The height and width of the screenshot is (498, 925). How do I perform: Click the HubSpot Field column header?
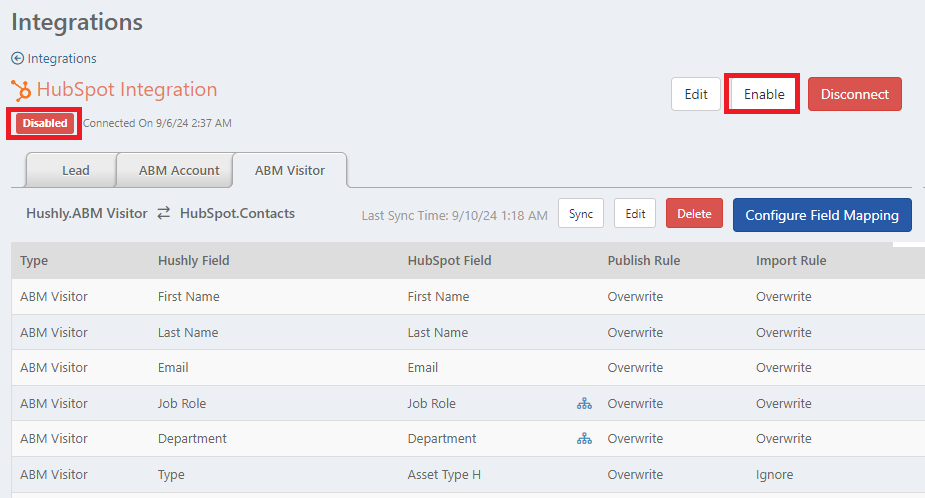(449, 261)
